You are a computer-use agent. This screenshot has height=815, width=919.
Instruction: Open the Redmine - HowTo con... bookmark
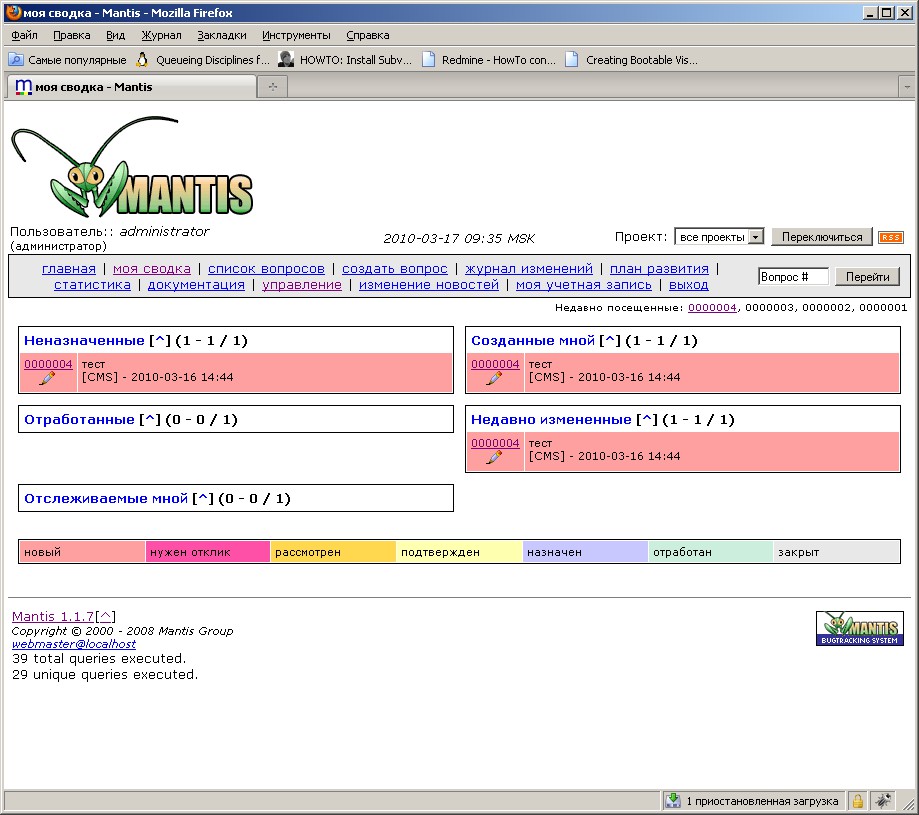[x=489, y=60]
